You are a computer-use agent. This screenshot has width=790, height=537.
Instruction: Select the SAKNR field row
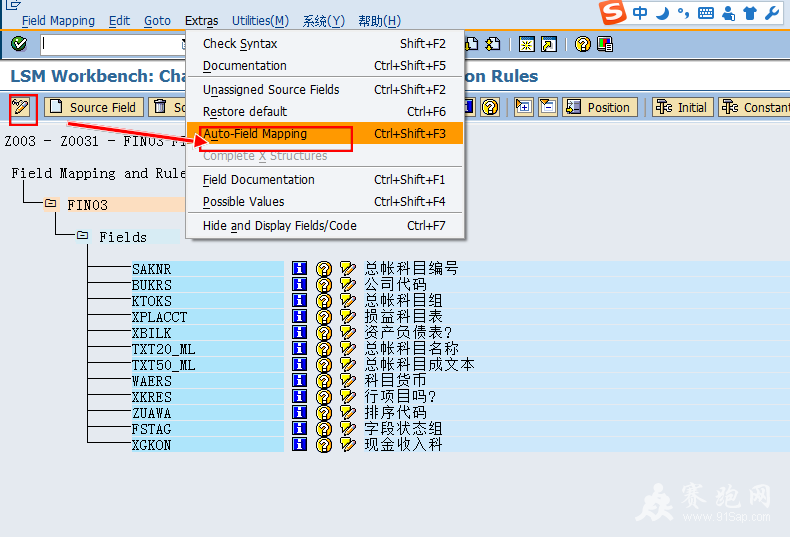(x=208, y=268)
